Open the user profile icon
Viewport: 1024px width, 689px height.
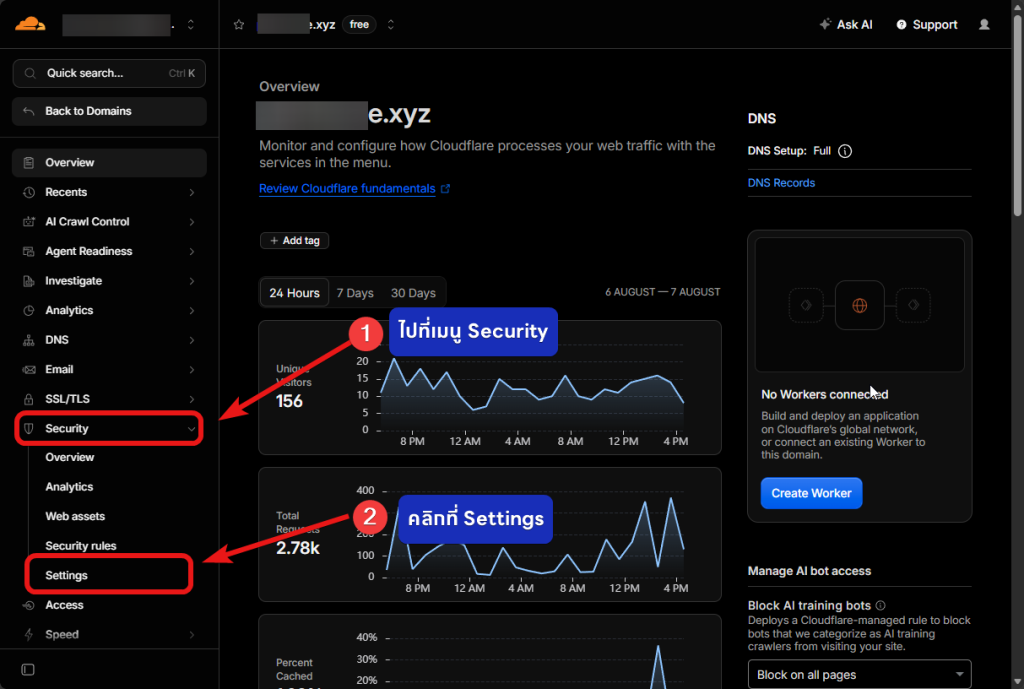[984, 25]
